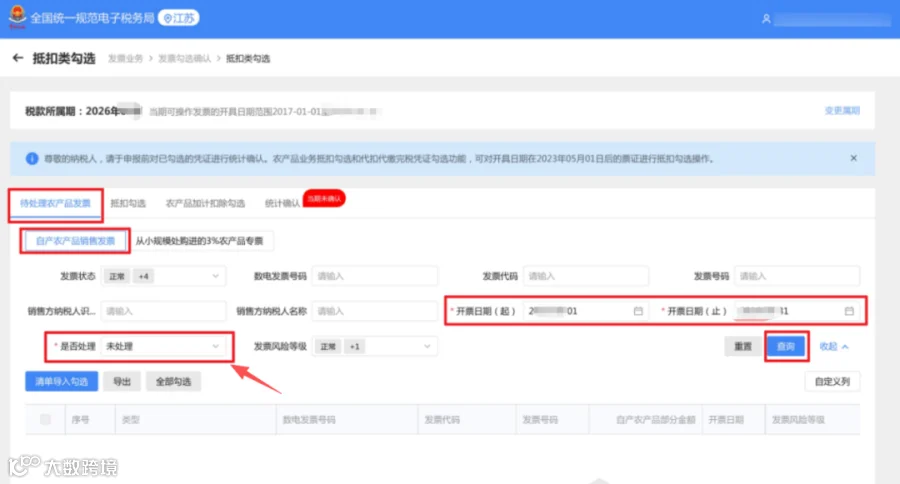Close the blue notice banner
The image size is (900, 484).
(854, 158)
